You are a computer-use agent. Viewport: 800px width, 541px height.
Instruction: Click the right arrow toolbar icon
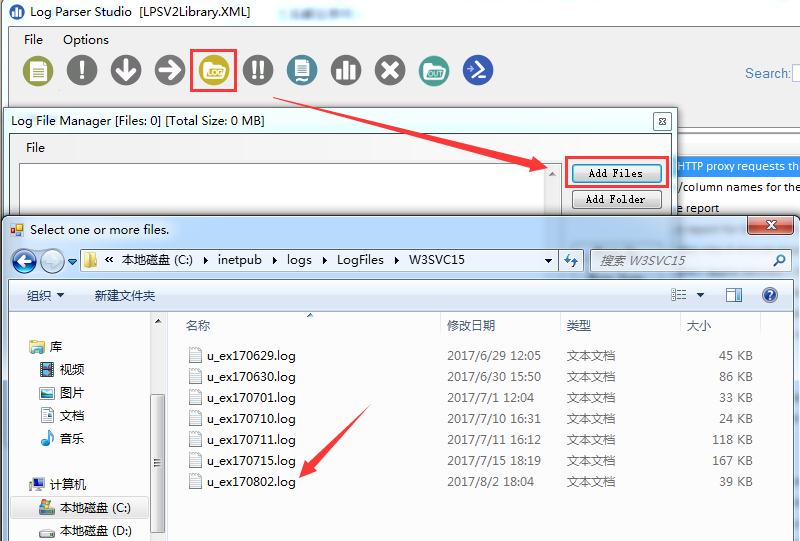[170, 70]
